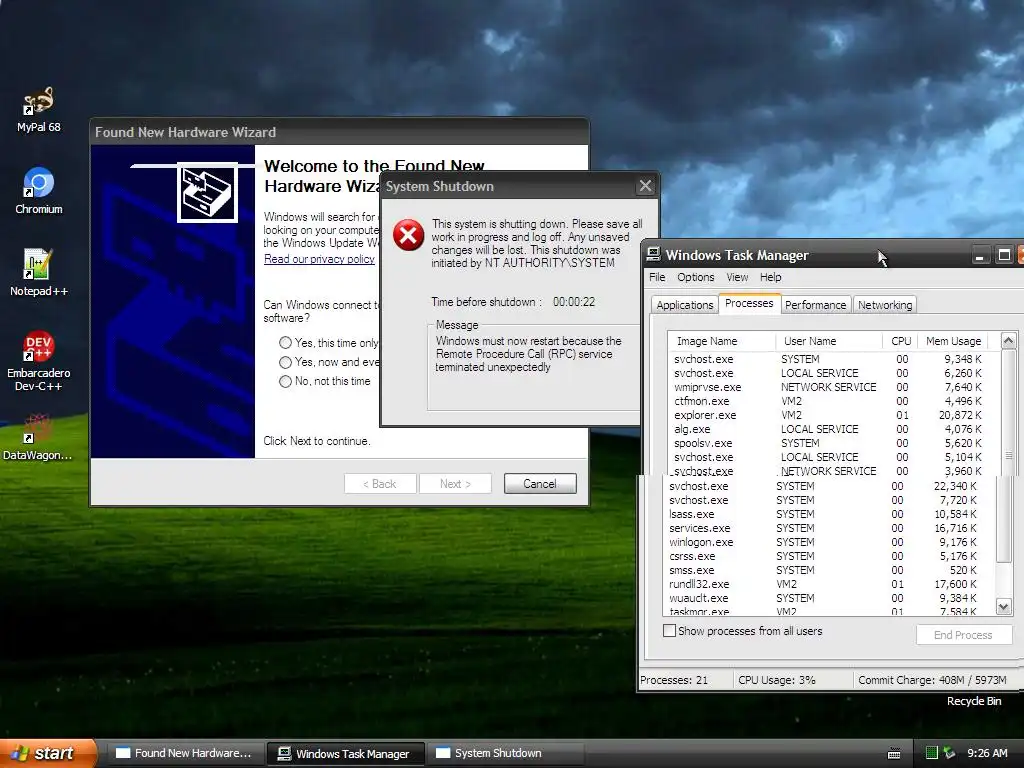Viewport: 1024px width, 768px height.
Task: Open Embarcadero Dev-C++ desktop icon
Action: [x=39, y=360]
